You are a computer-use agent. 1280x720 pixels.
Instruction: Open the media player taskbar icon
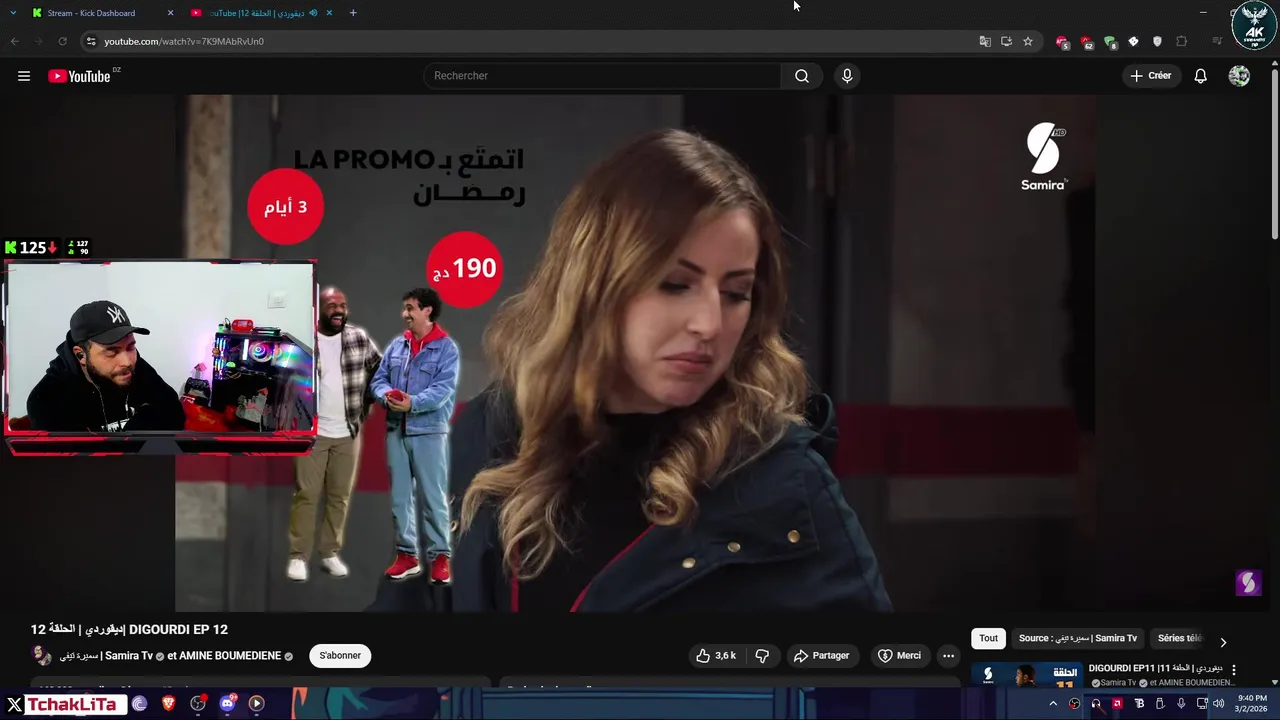coord(256,704)
